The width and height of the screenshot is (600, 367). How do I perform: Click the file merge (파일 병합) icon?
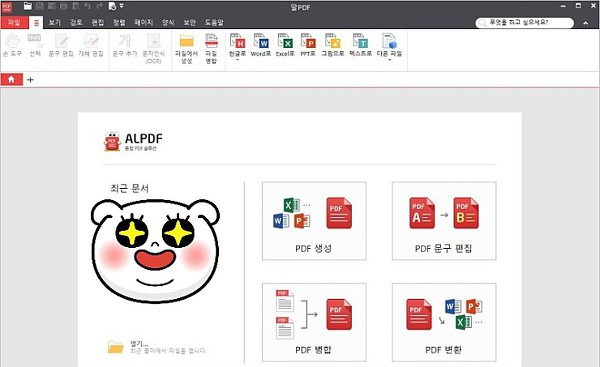211,48
